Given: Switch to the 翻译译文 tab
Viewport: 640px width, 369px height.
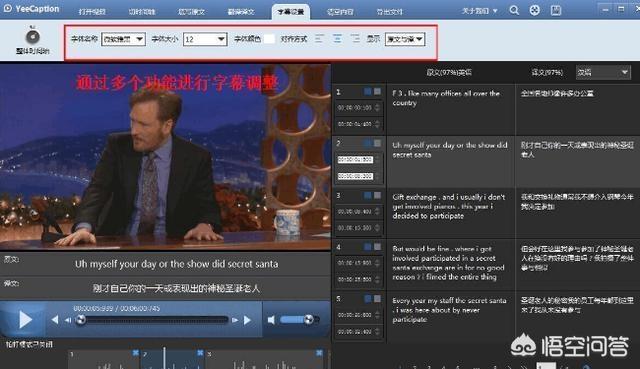Looking at the screenshot, I should [241, 12].
